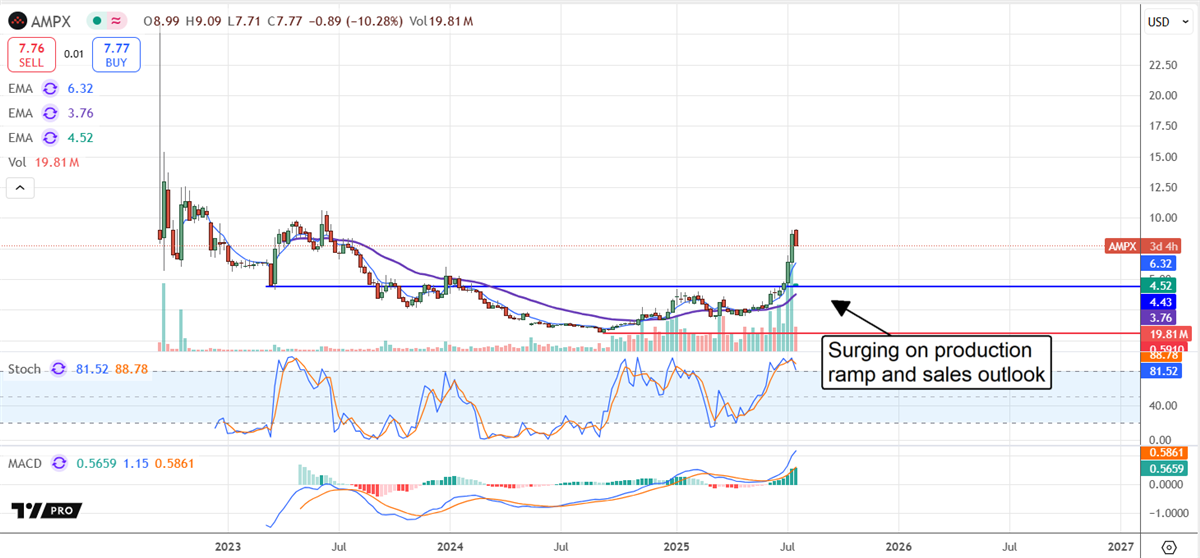Select the MACD indicator label
This screenshot has height=558, width=1200.
pyautogui.click(x=26, y=463)
